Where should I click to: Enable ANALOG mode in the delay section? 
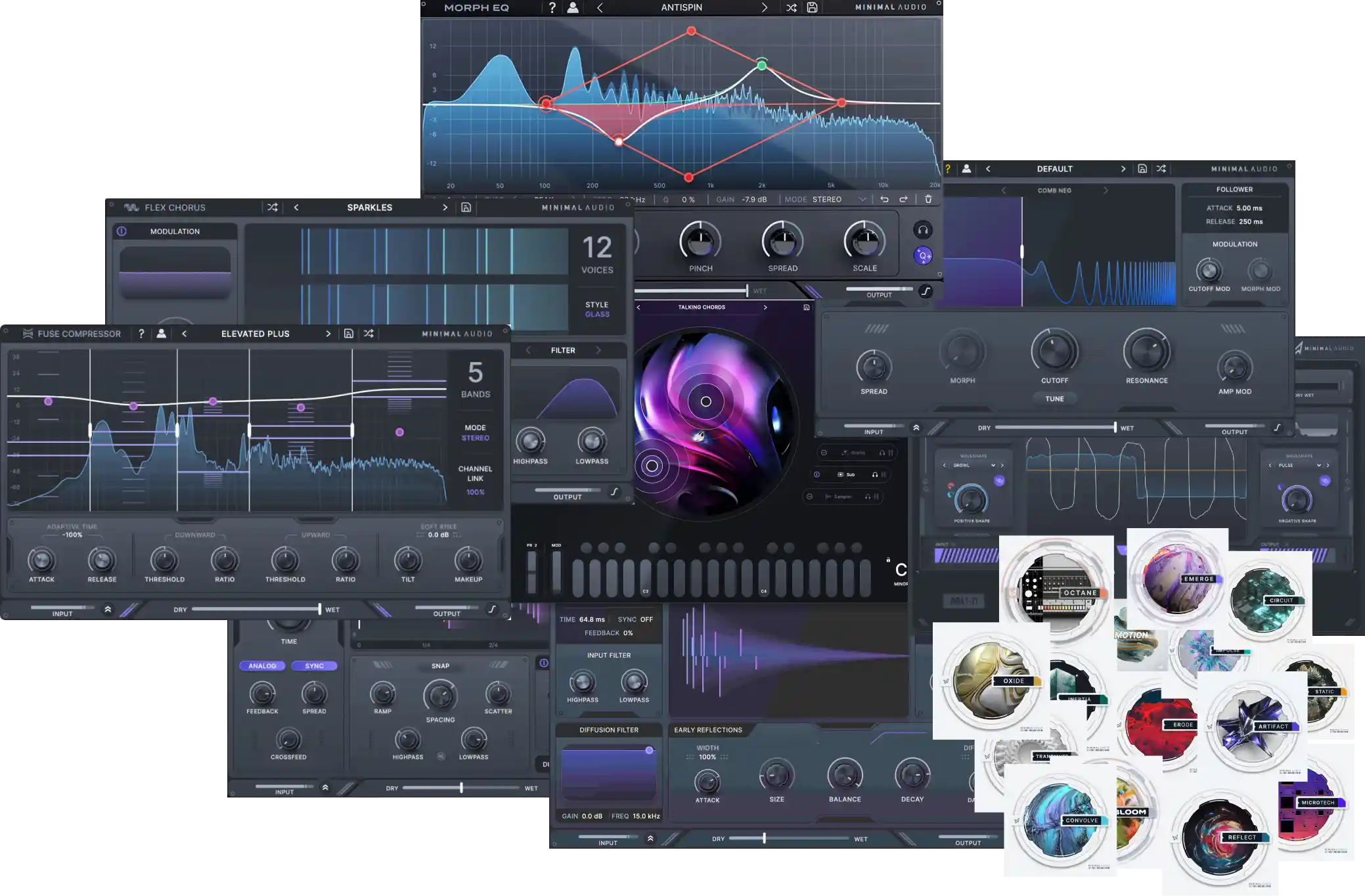tap(262, 665)
